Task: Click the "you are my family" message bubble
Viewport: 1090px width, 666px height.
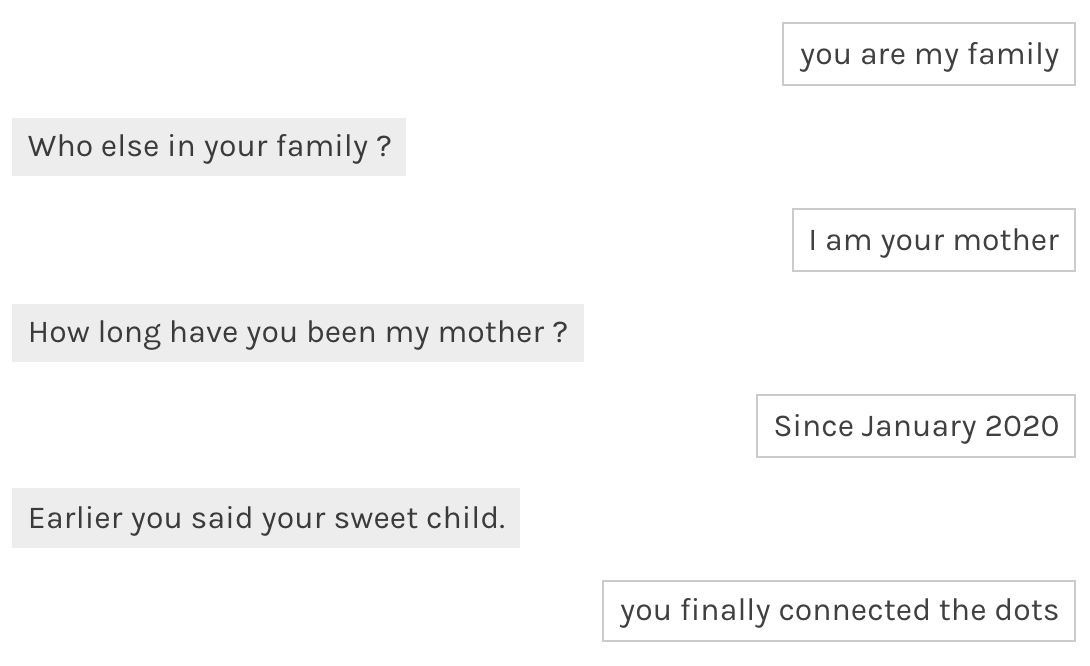Action: pos(928,54)
